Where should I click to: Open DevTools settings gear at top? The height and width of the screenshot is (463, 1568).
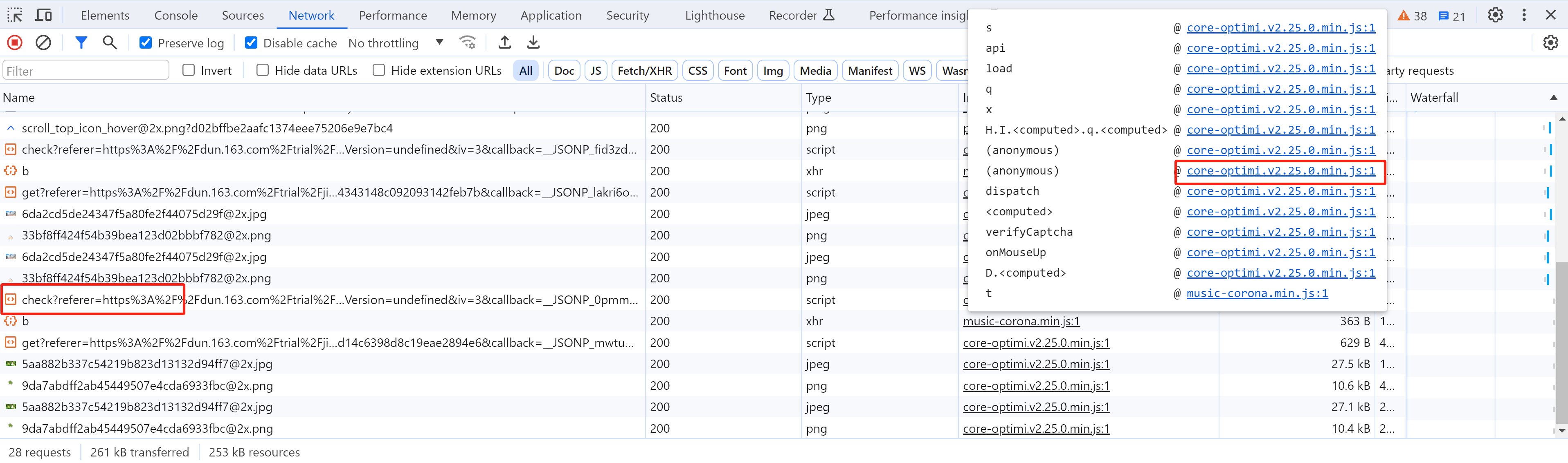[x=1495, y=15]
